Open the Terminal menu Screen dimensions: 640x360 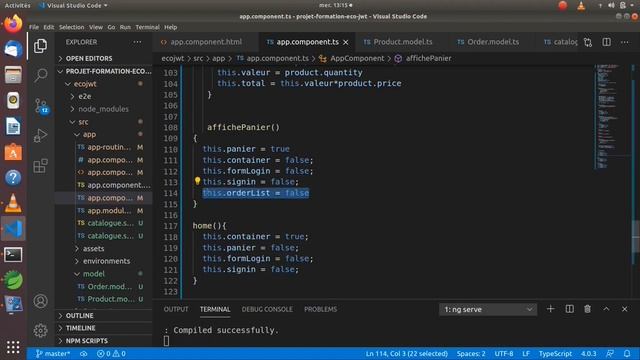point(147,27)
